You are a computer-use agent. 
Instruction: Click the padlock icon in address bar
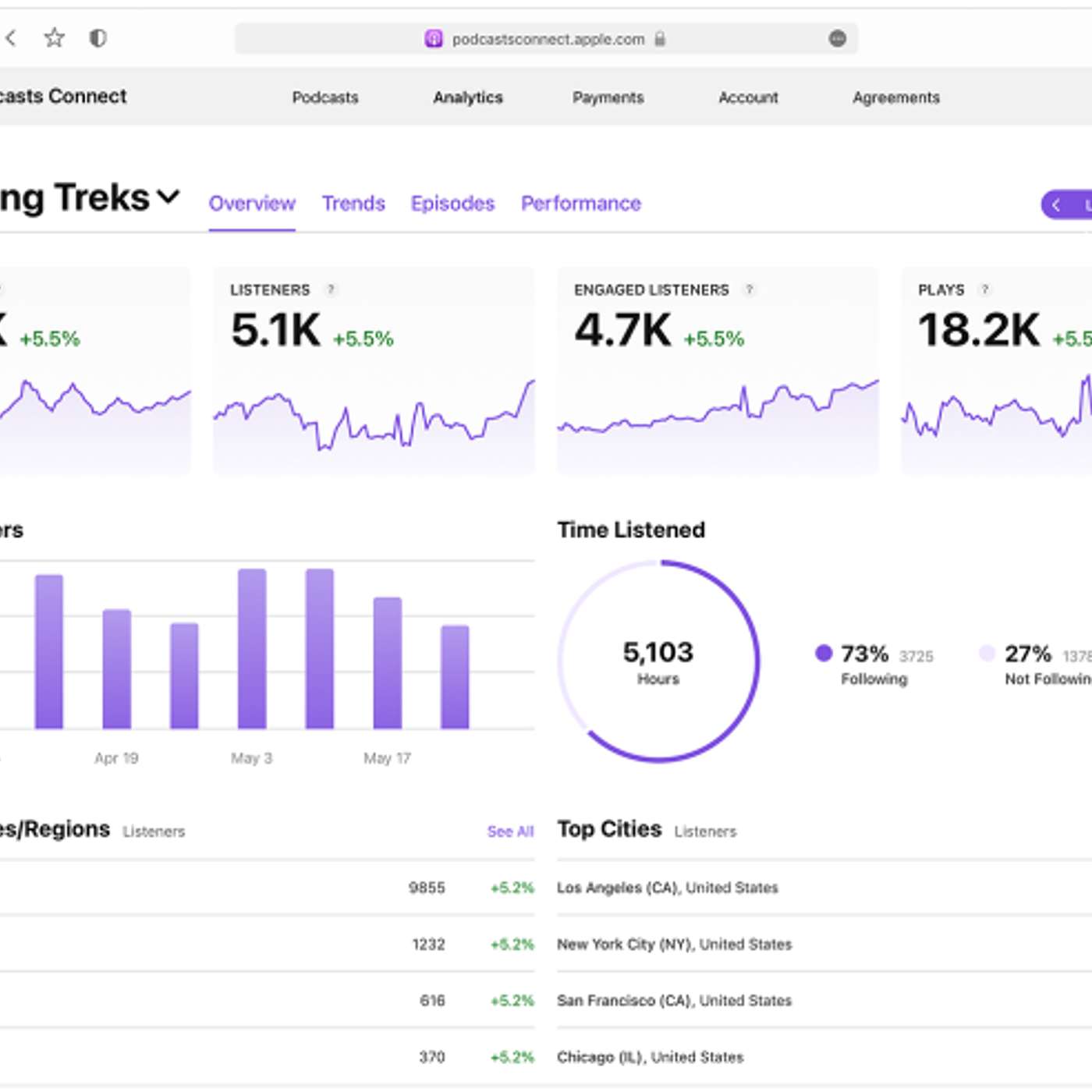660,38
